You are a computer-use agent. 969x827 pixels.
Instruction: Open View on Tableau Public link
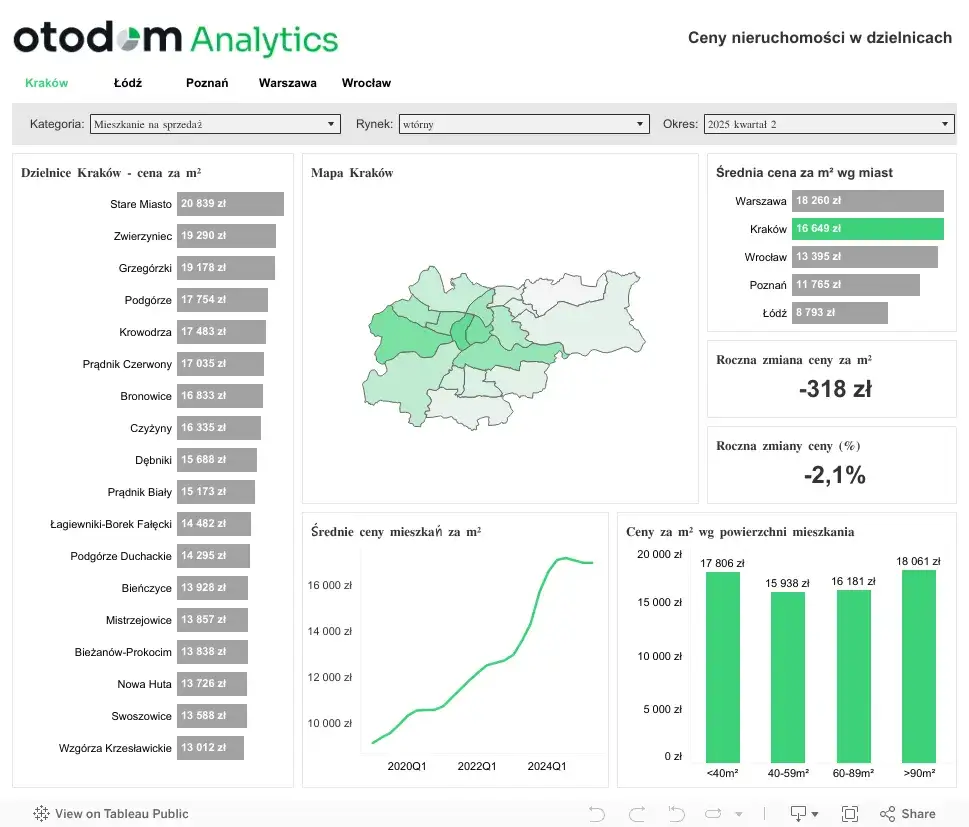coord(121,813)
